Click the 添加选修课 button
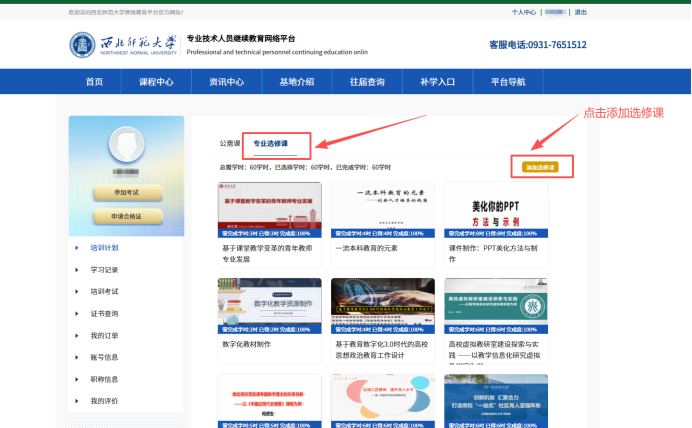This screenshot has height=428, width=692. coord(540,167)
